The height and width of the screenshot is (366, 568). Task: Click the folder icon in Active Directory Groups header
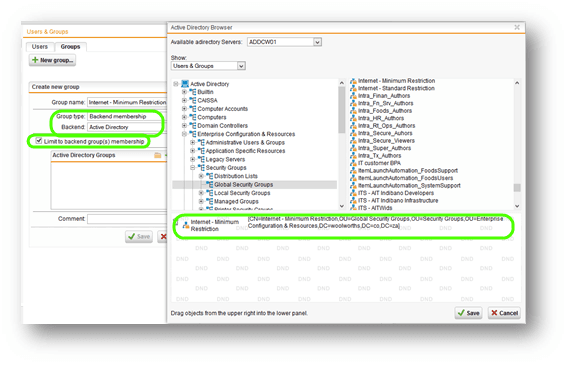158,155
